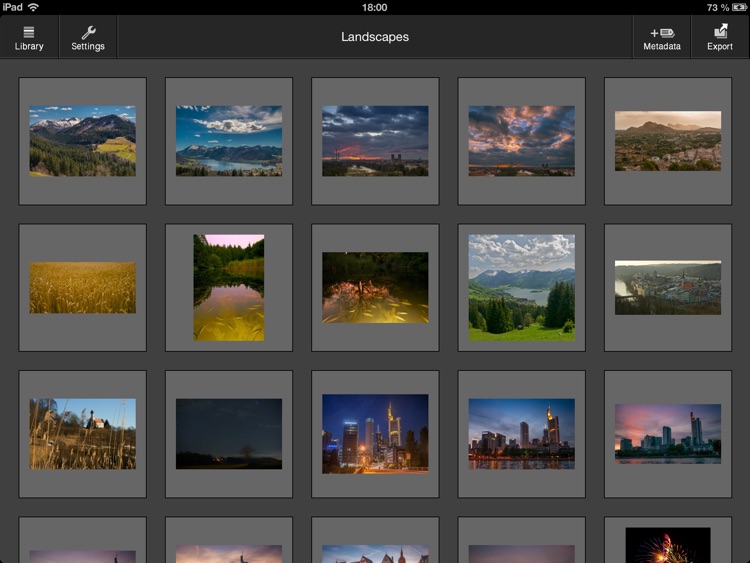Open the Library panel

(x=29, y=38)
